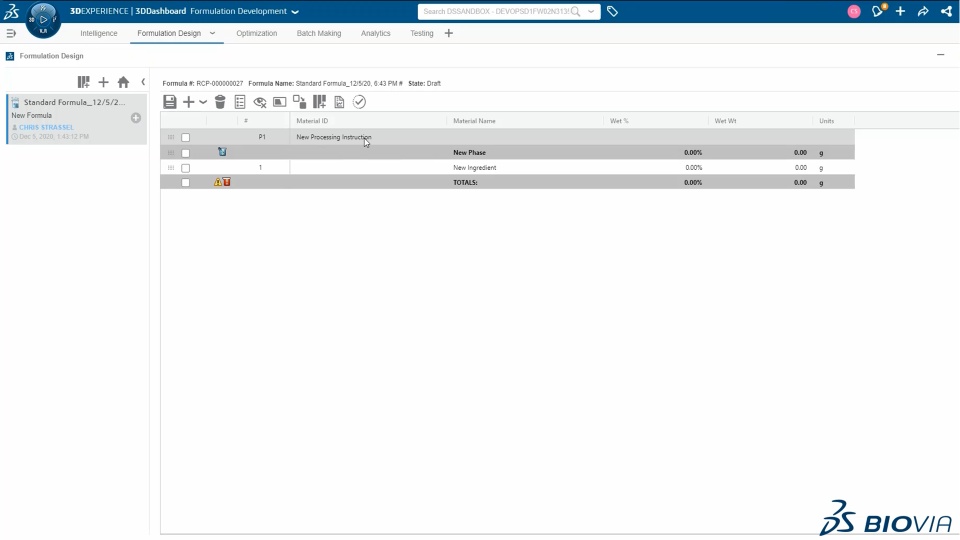
Task: Open Formulation Development dashboard dropdown
Action: (295, 11)
